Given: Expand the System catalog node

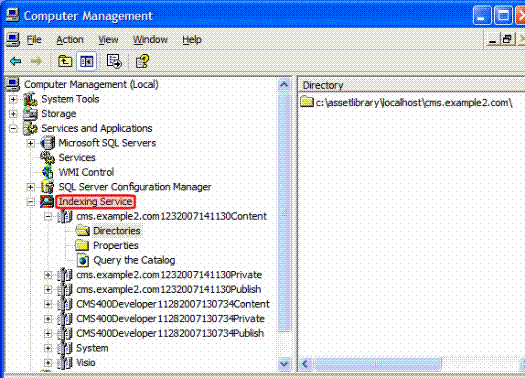Looking at the screenshot, I should tap(48, 348).
